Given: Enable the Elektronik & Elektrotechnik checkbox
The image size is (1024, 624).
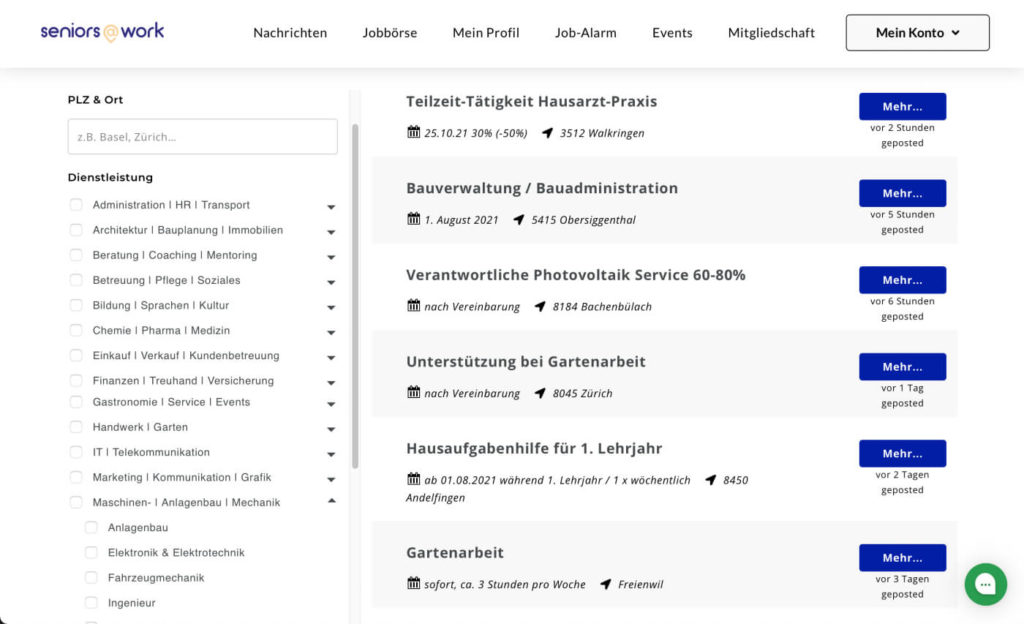Looking at the screenshot, I should click(91, 552).
